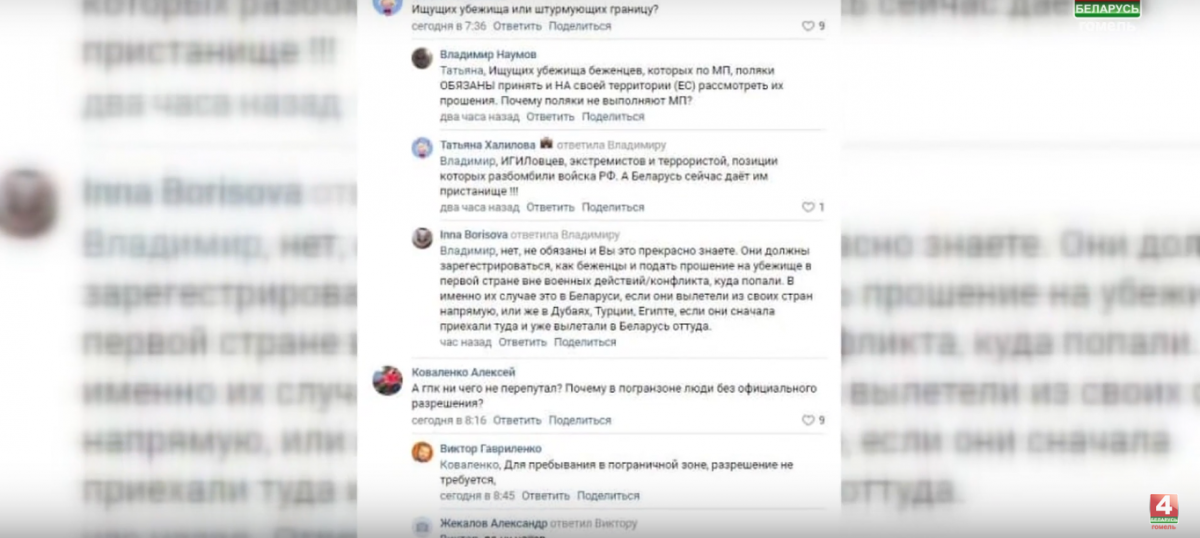
Task: Reply to Владимир Наумов's comment via Ответить
Action: point(550,117)
